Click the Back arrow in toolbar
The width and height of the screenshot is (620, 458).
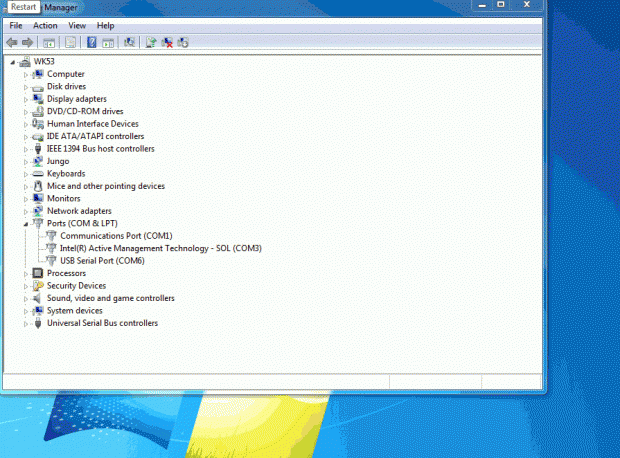tap(12, 42)
